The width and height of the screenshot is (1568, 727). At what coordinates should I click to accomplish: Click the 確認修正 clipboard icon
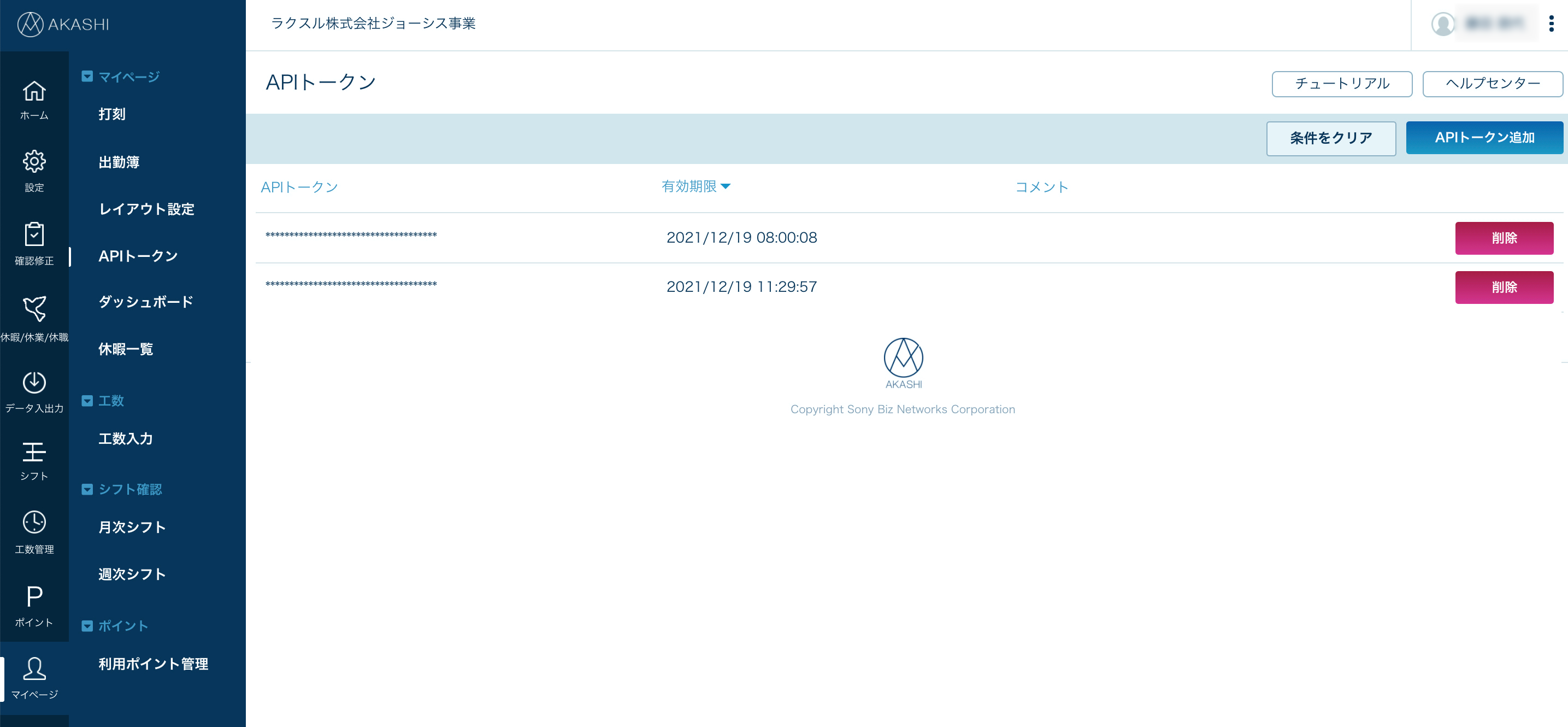coord(34,234)
